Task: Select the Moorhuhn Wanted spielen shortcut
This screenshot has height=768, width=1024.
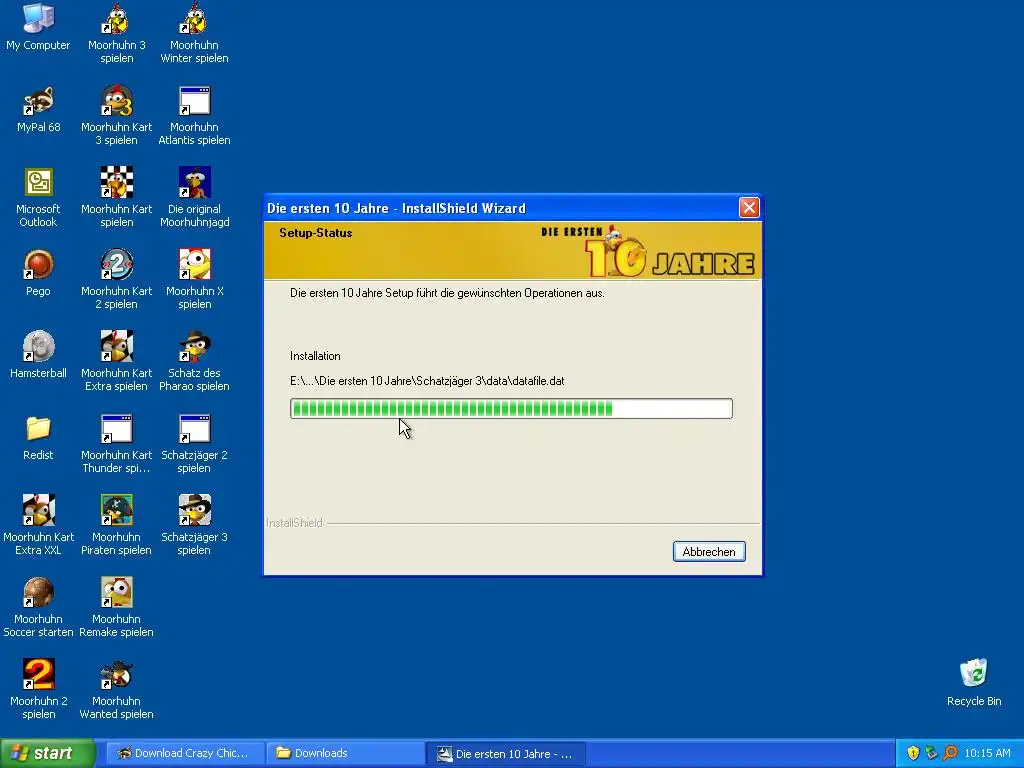Action: pyautogui.click(x=116, y=689)
